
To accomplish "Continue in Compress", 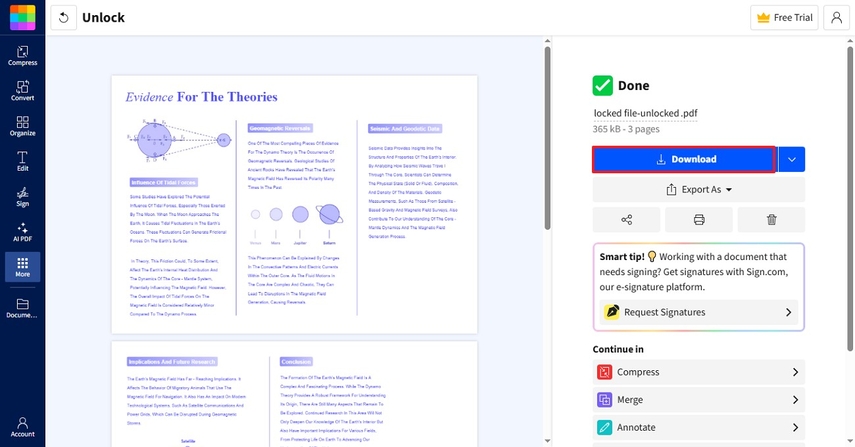I will (699, 372).
